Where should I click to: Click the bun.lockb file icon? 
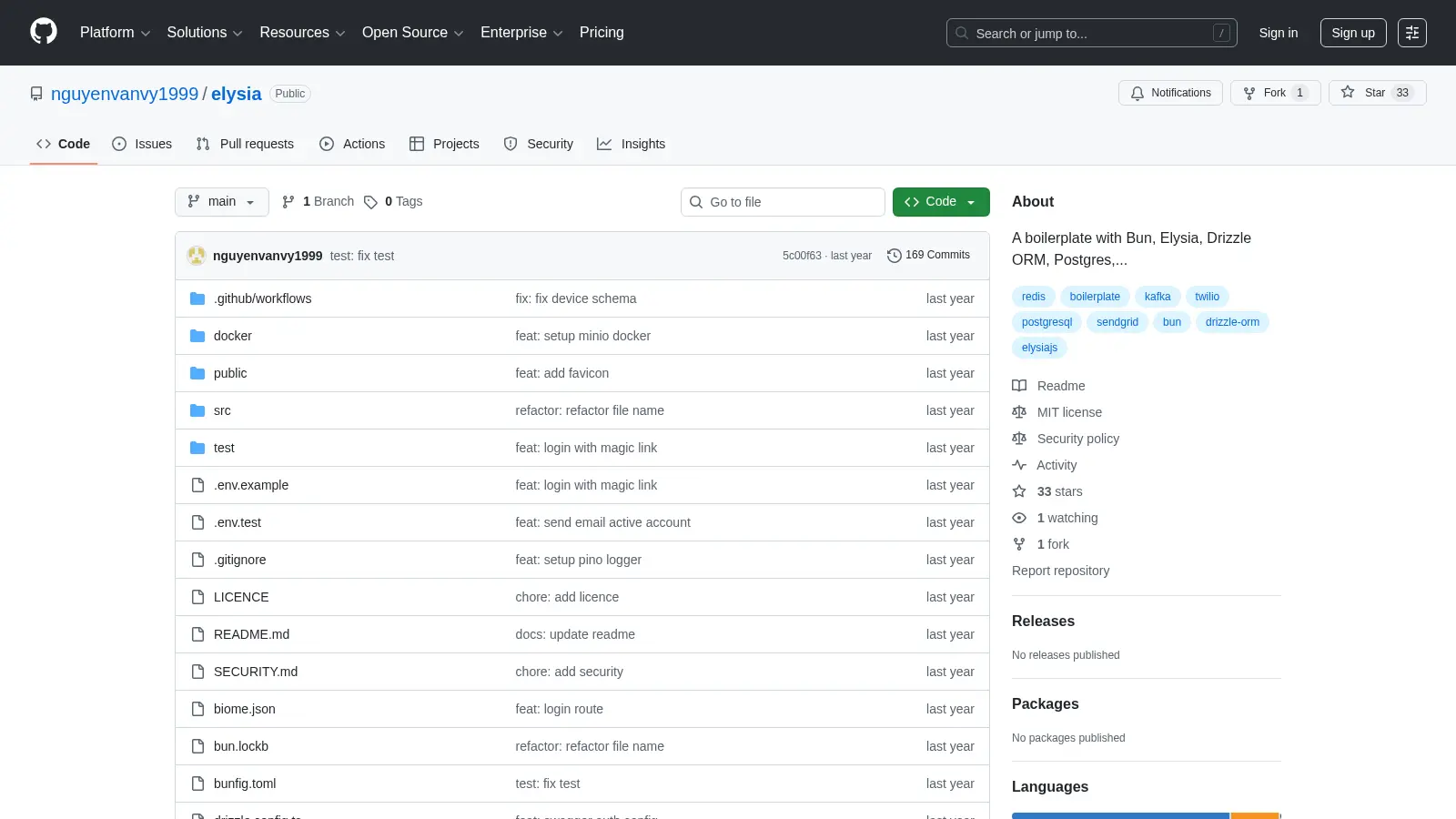coord(197,746)
